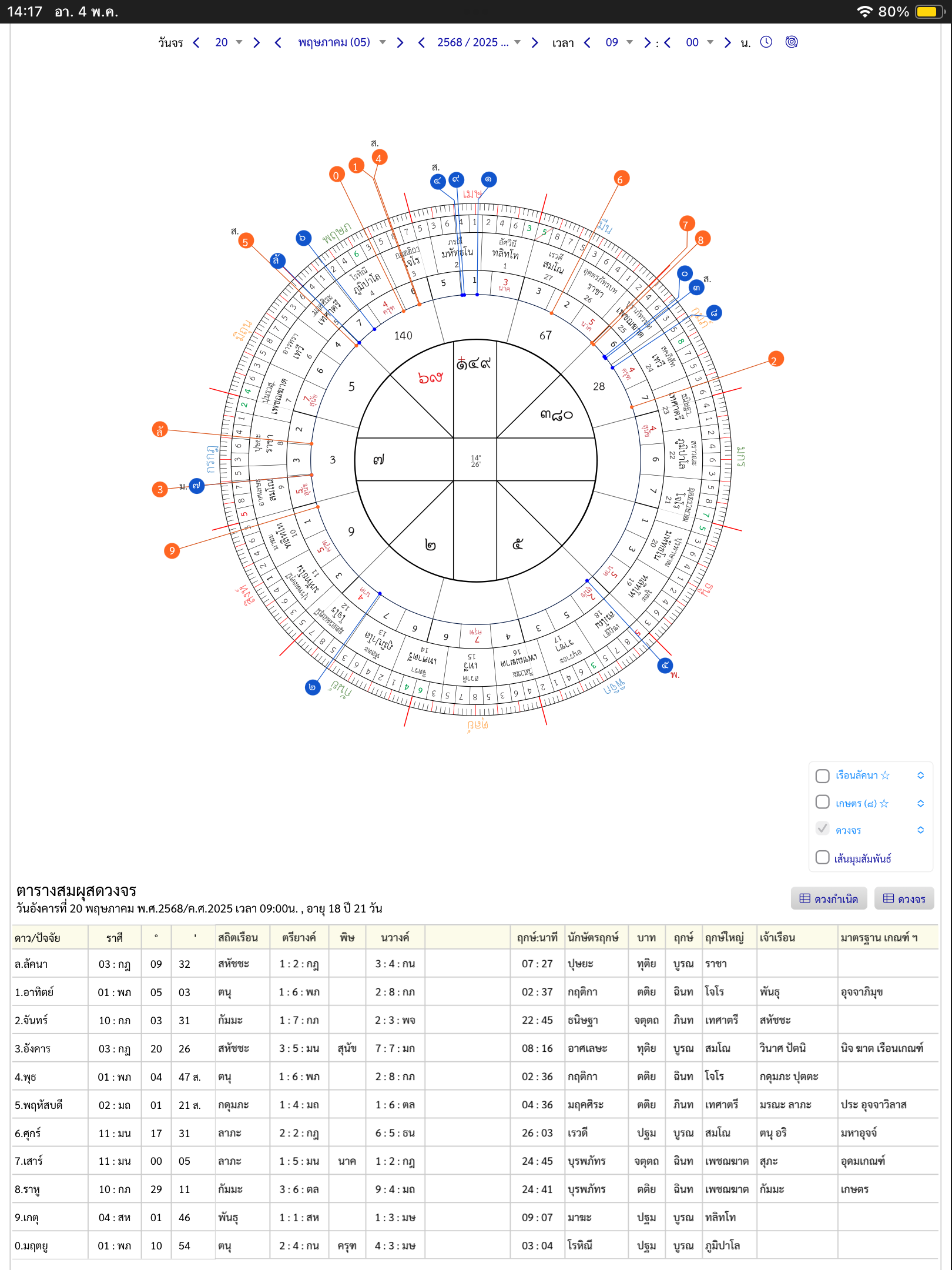Select orange planet marker 1 on chart

pyautogui.click(x=356, y=166)
